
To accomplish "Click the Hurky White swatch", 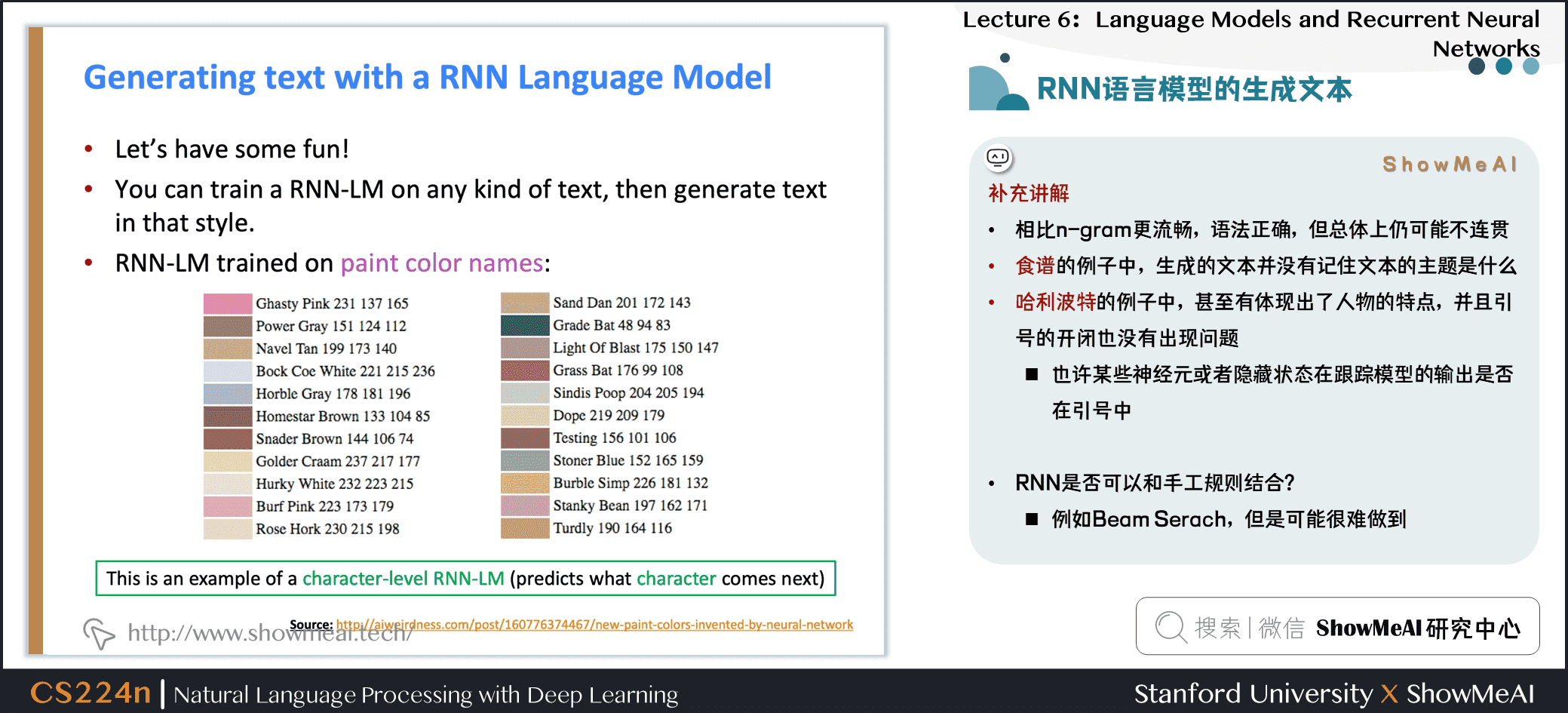I will pos(228,484).
